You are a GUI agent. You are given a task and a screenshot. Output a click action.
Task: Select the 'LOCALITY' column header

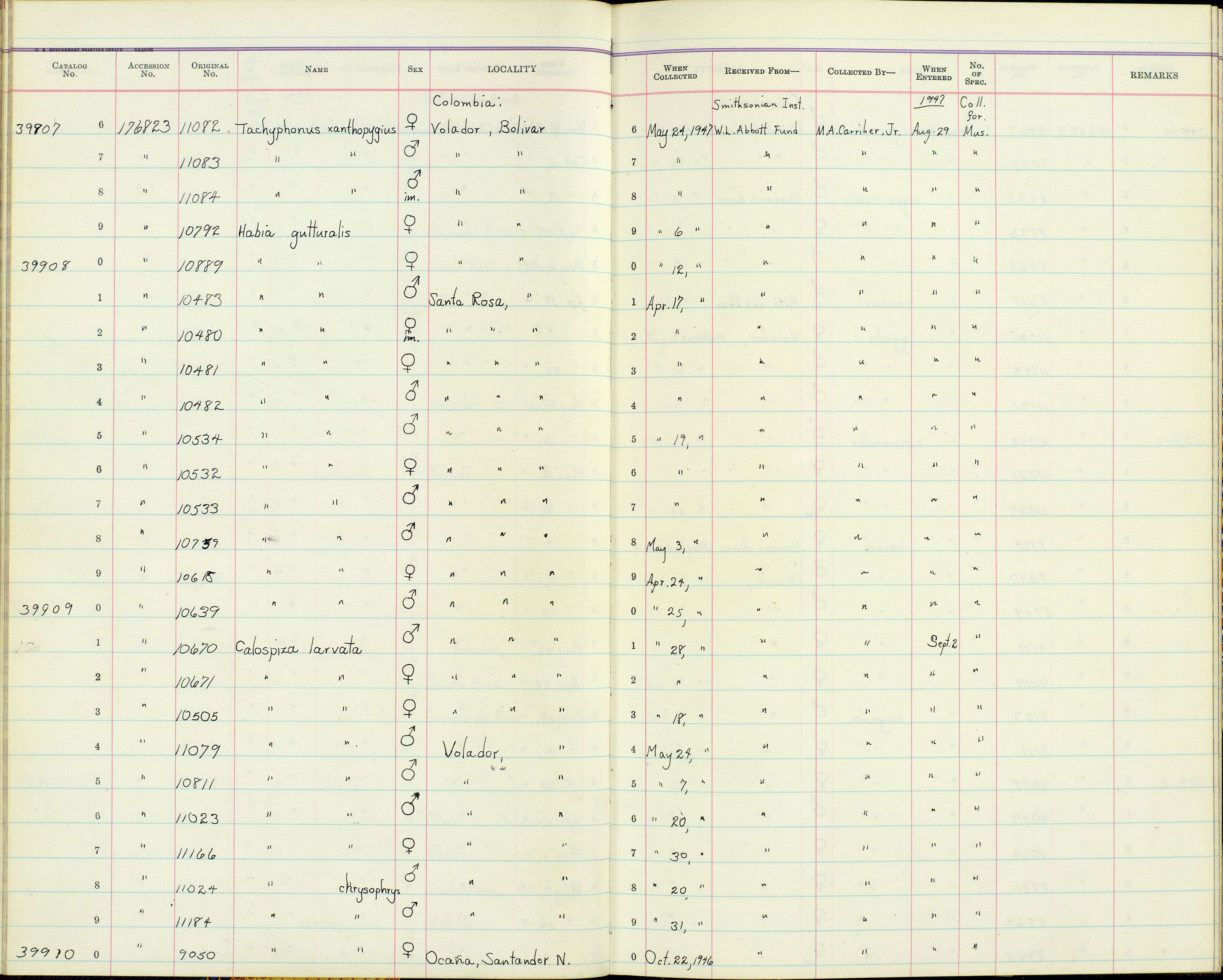coord(512,69)
